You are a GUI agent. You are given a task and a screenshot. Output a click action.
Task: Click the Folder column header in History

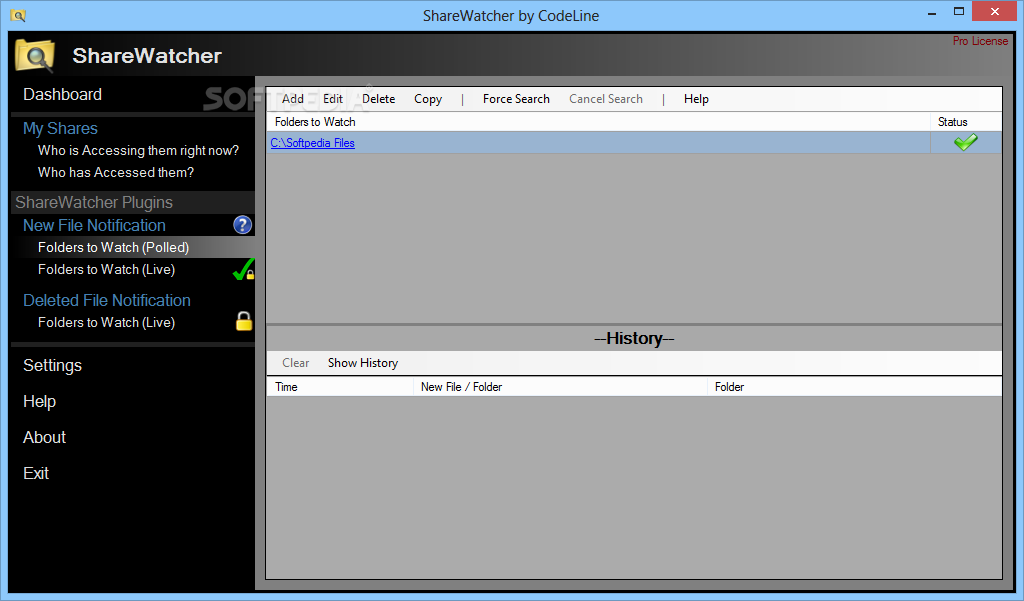point(855,387)
